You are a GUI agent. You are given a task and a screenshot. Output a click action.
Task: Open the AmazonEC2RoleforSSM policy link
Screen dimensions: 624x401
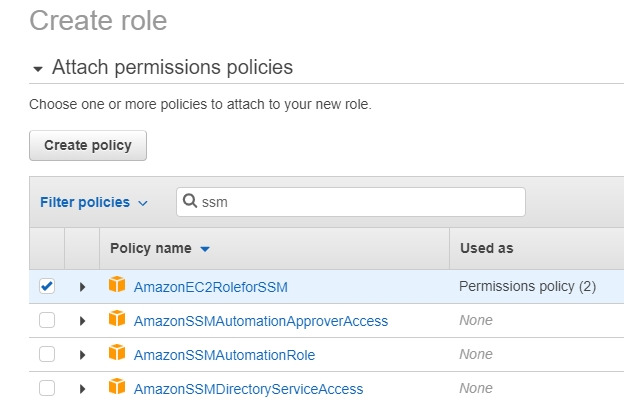coord(211,287)
